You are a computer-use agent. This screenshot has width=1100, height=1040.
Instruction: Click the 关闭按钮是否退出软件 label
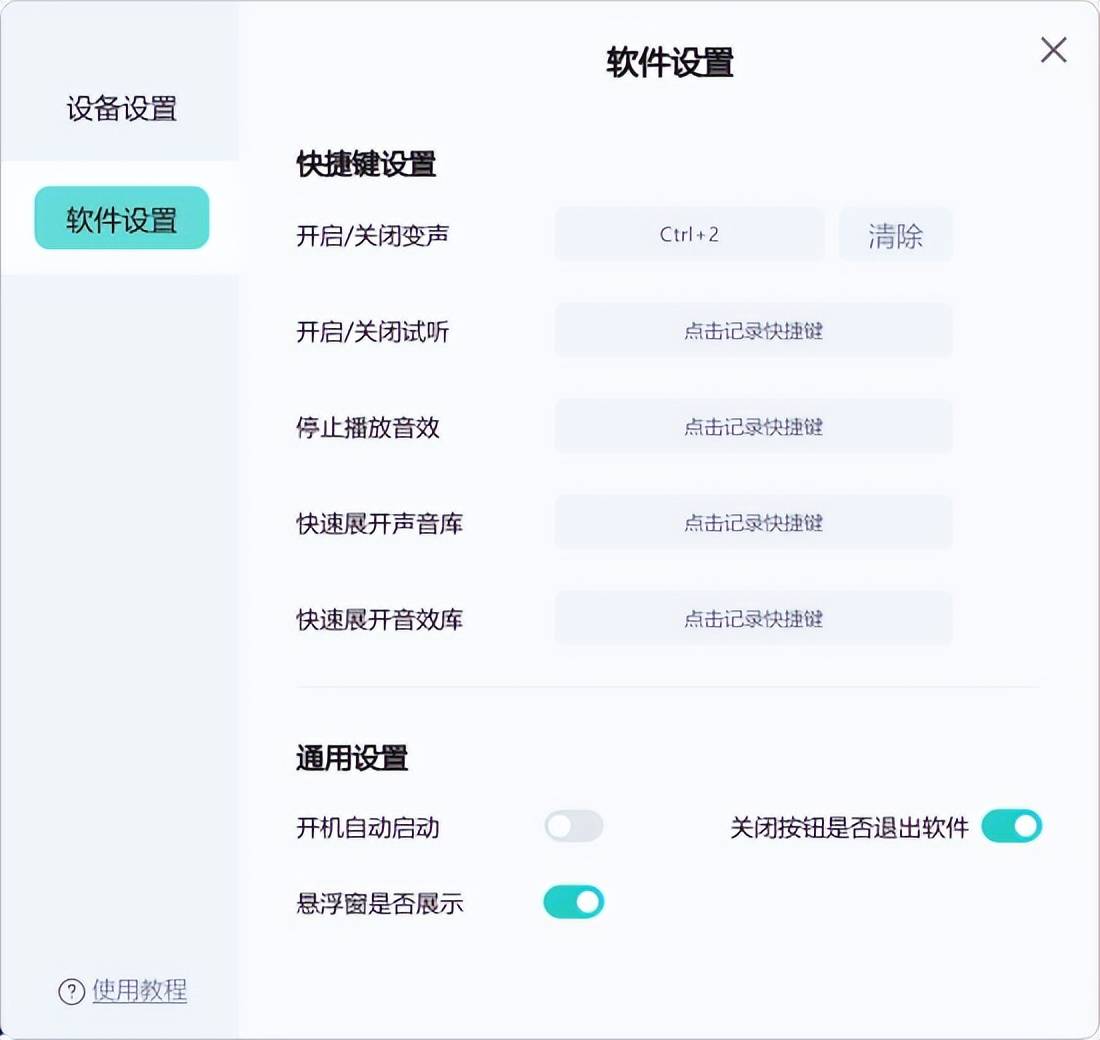(850, 827)
